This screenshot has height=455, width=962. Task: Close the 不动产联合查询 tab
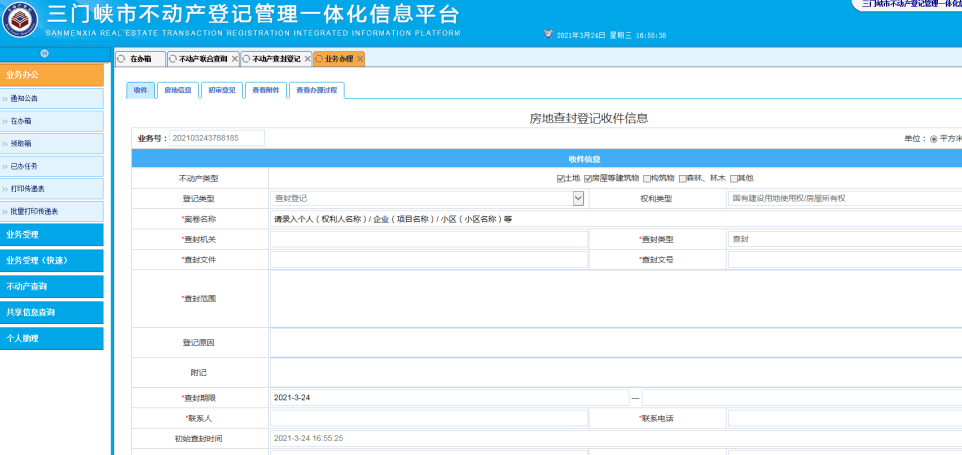coord(235,59)
